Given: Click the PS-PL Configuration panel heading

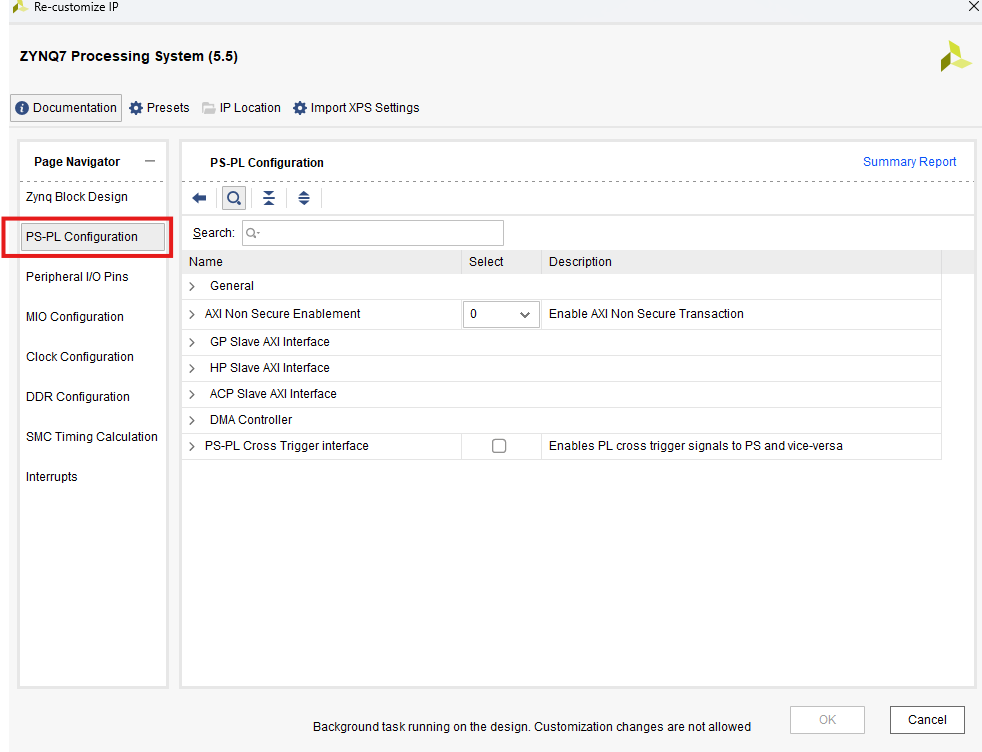Looking at the screenshot, I should coord(267,163).
